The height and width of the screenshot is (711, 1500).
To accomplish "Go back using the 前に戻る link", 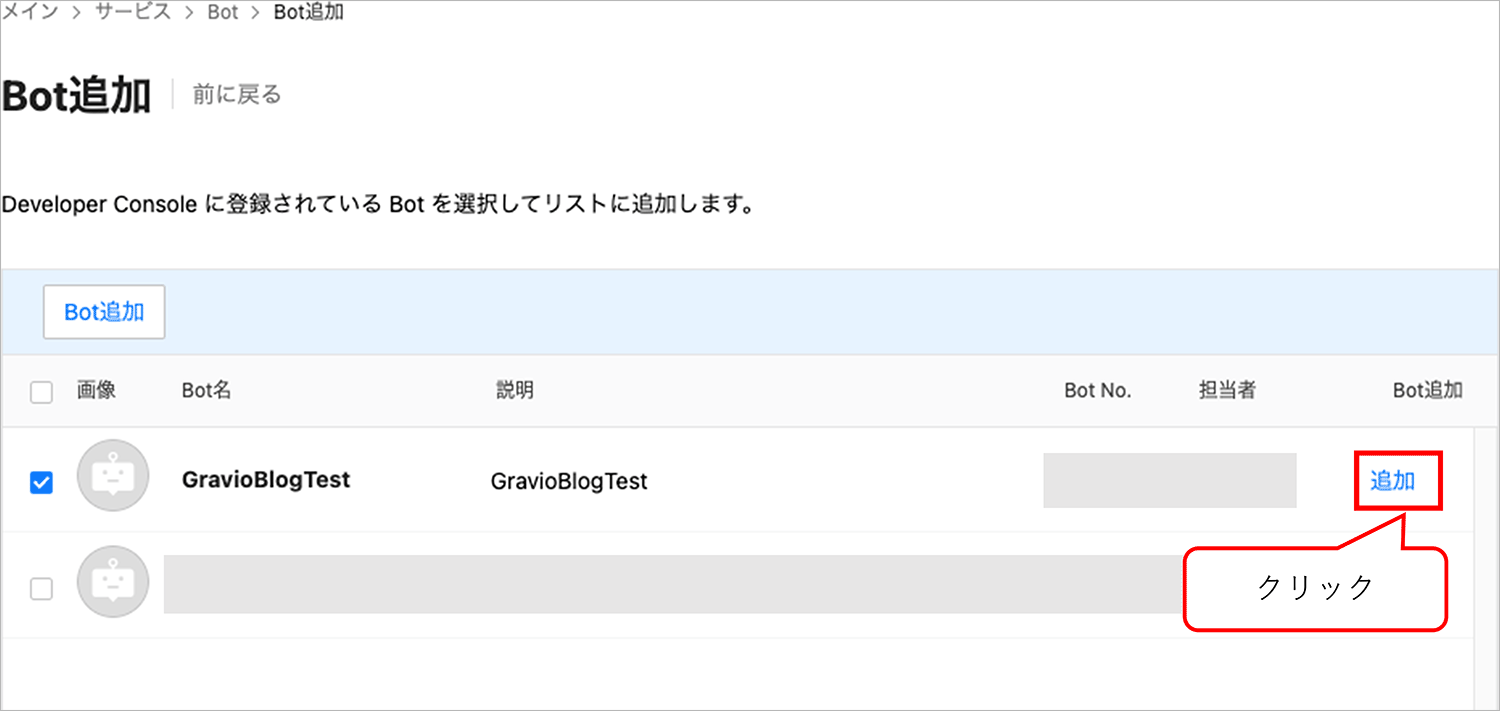I will pos(237,95).
